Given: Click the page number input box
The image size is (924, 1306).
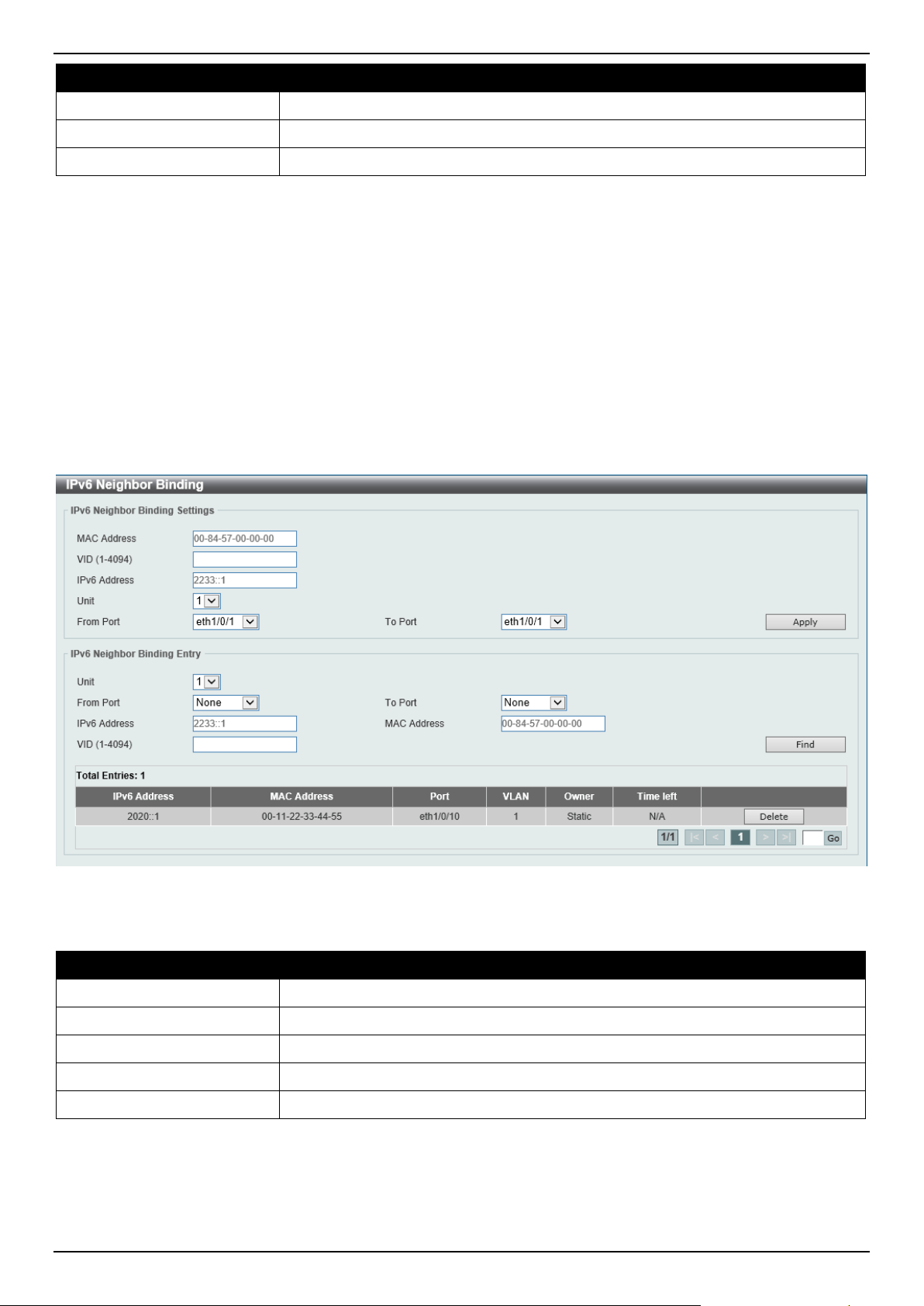Looking at the screenshot, I should point(812,838).
